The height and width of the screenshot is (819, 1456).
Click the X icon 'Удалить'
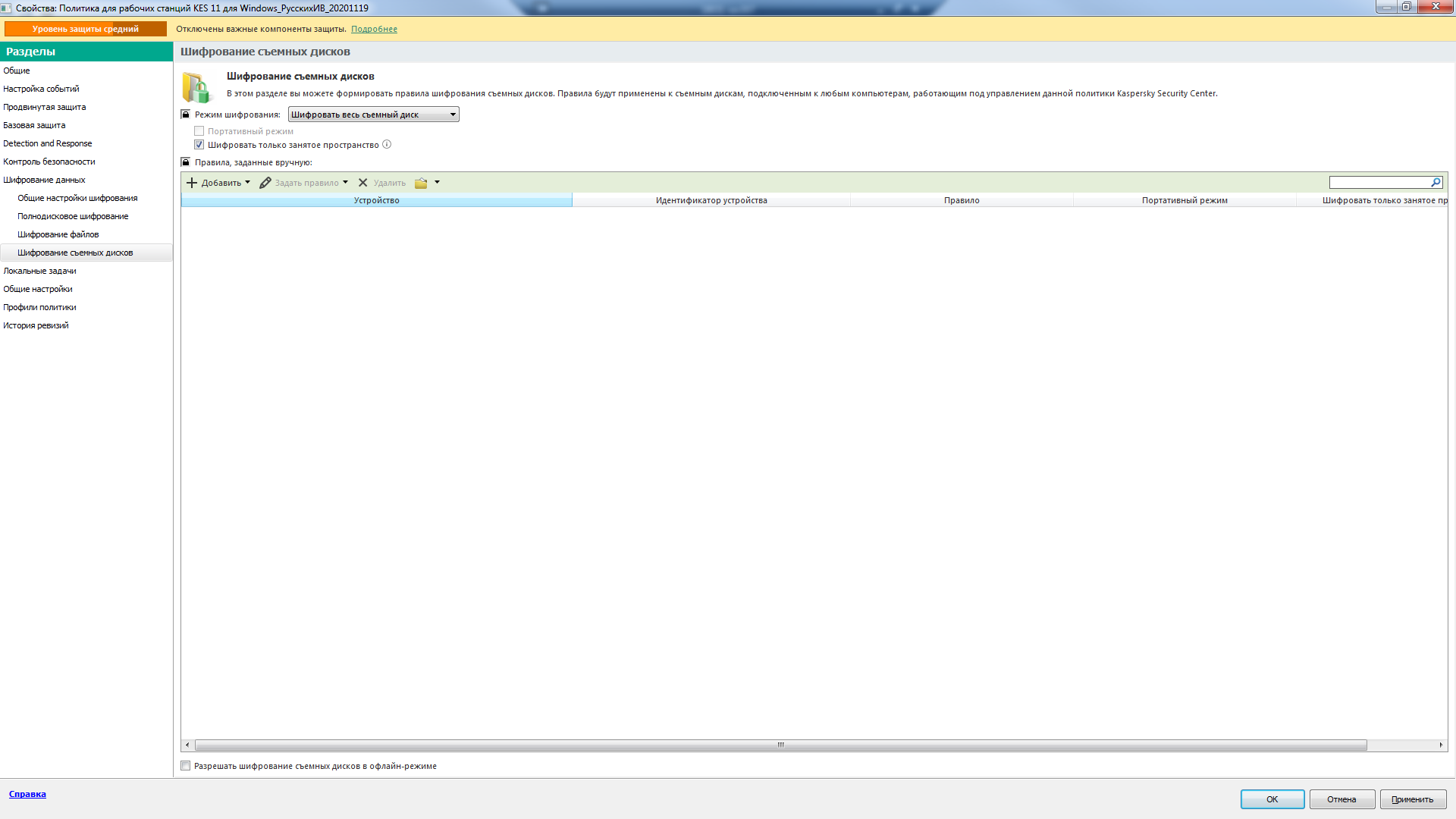(363, 183)
